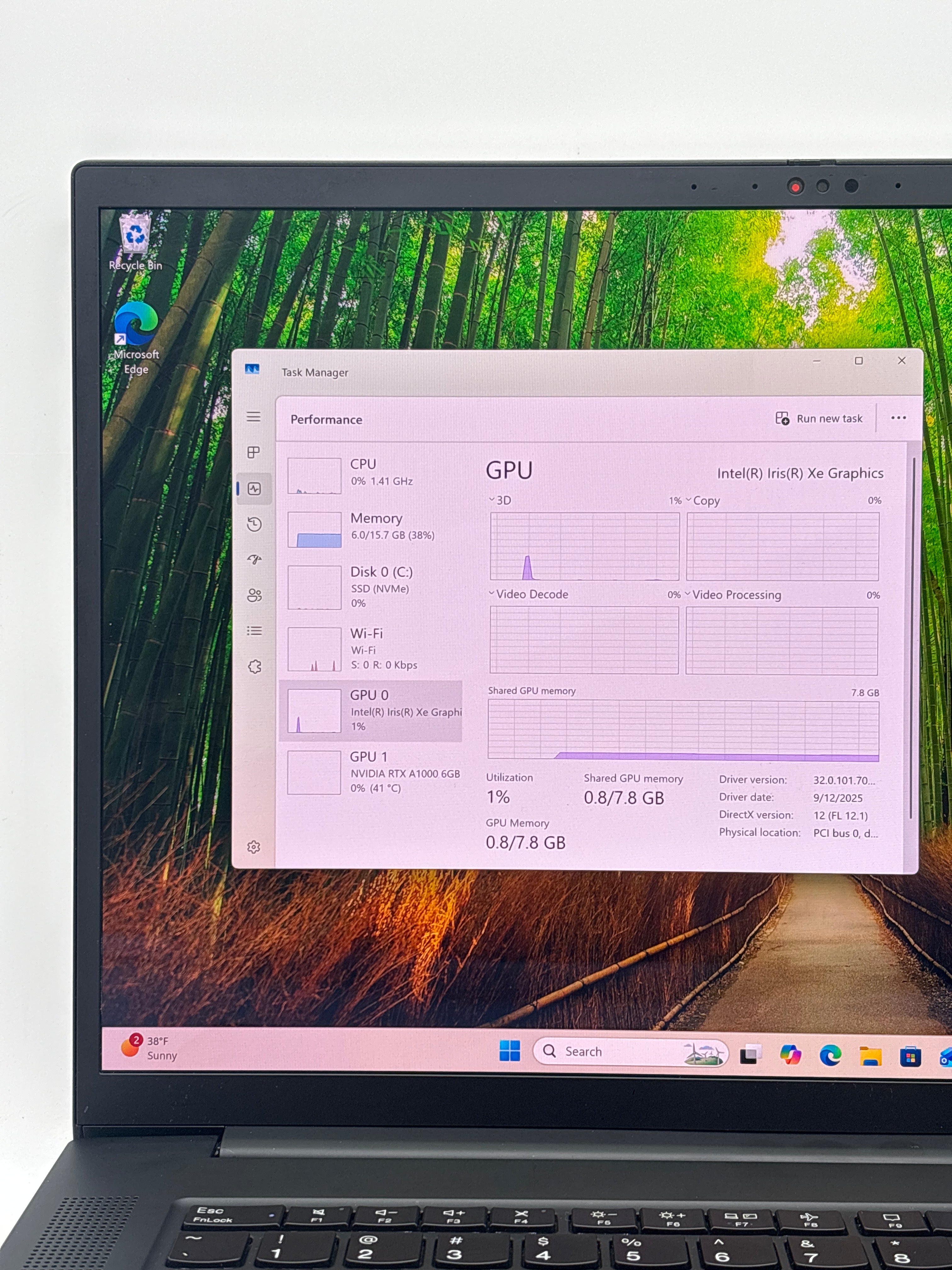
Task: Click the Physical location value PCI bus 0
Action: point(845,833)
